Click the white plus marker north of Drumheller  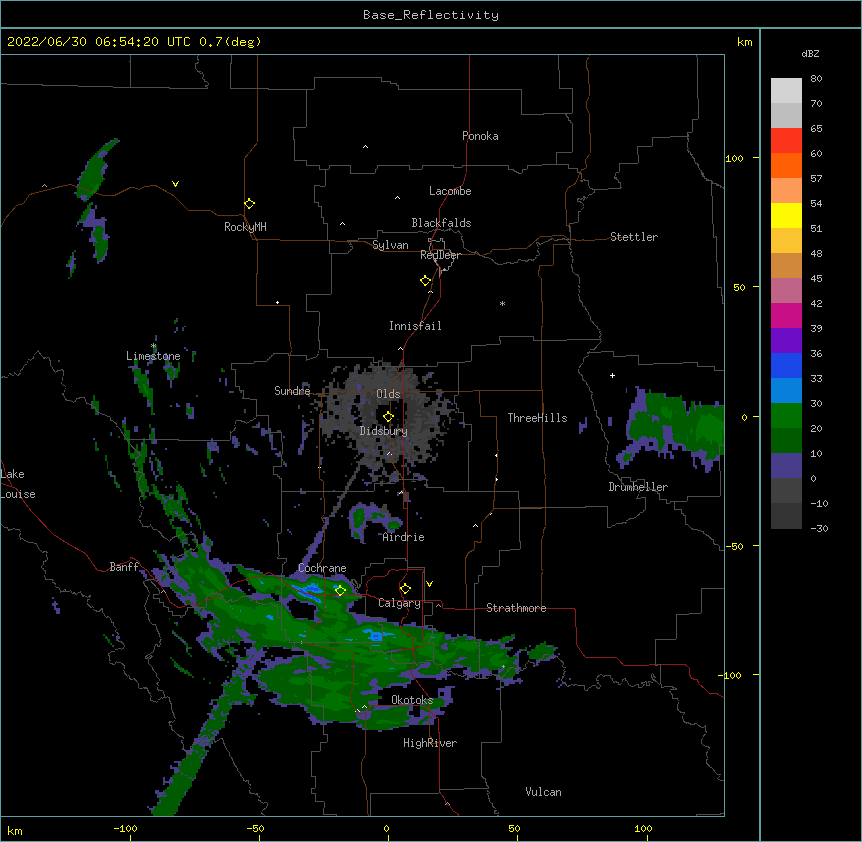tap(612, 375)
